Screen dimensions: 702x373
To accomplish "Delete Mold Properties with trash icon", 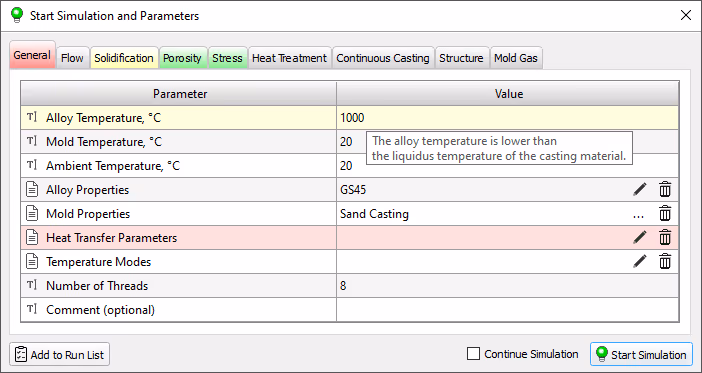I will pos(665,214).
